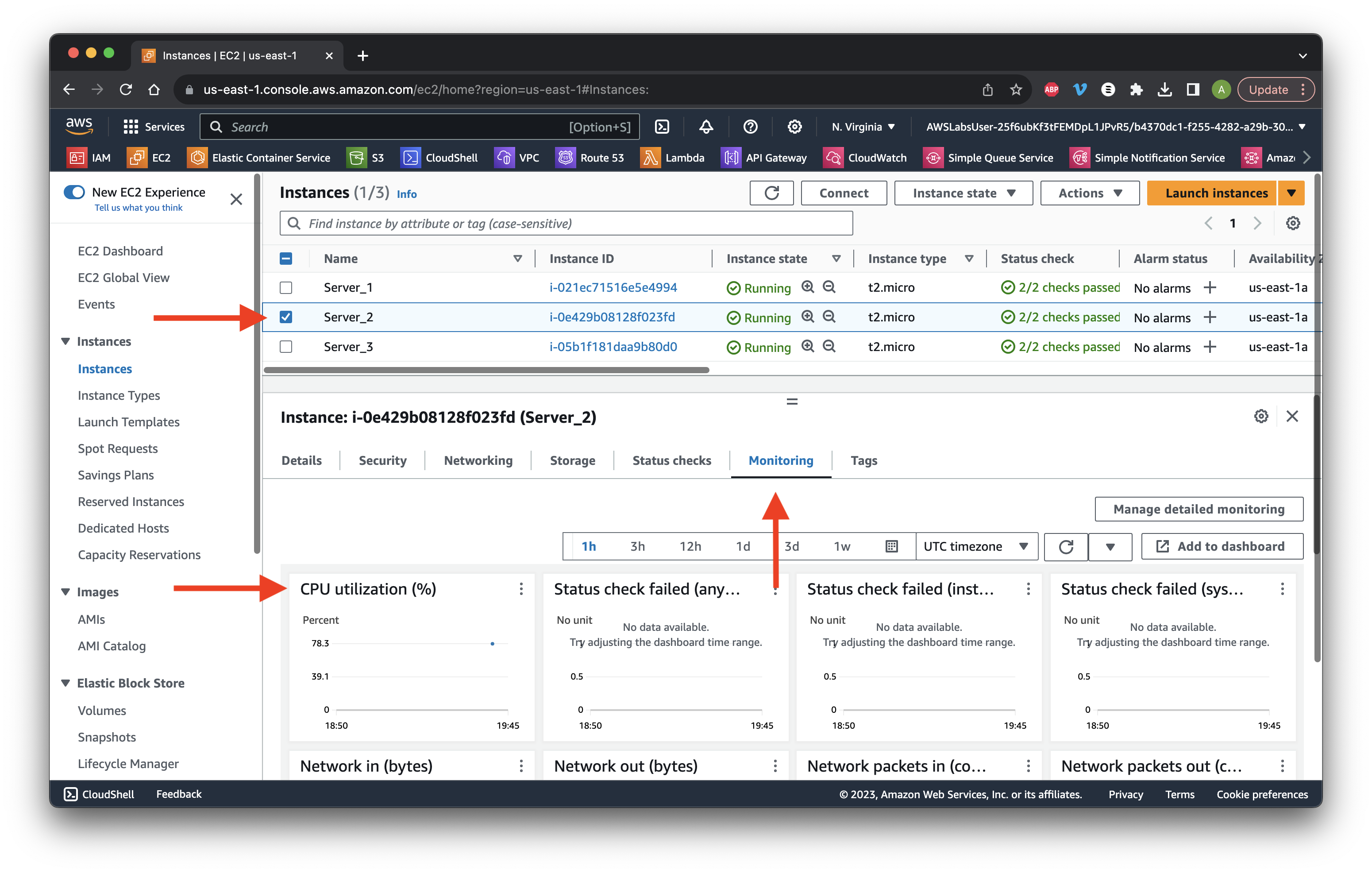
Task: Switch to the Details tab
Action: tap(301, 460)
